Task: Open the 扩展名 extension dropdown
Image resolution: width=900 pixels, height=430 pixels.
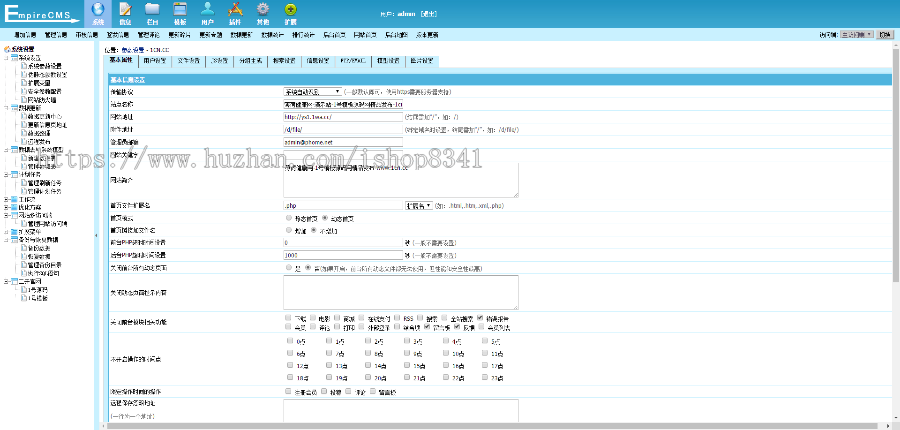Action: click(x=418, y=204)
